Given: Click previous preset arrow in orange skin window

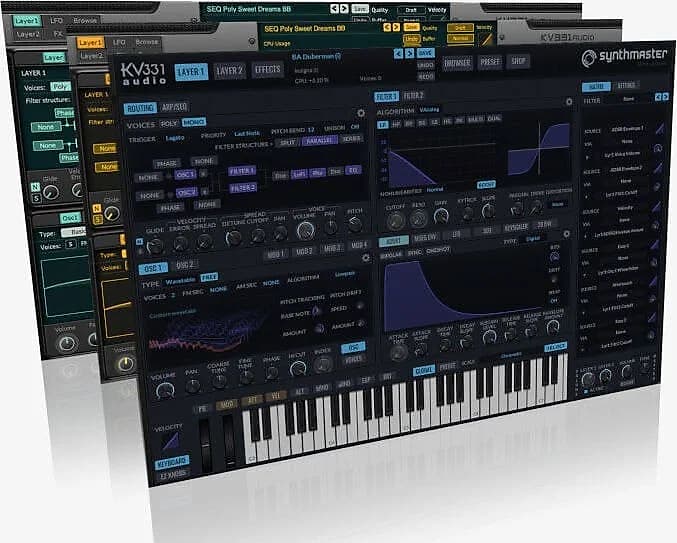Looking at the screenshot, I should point(387,28).
